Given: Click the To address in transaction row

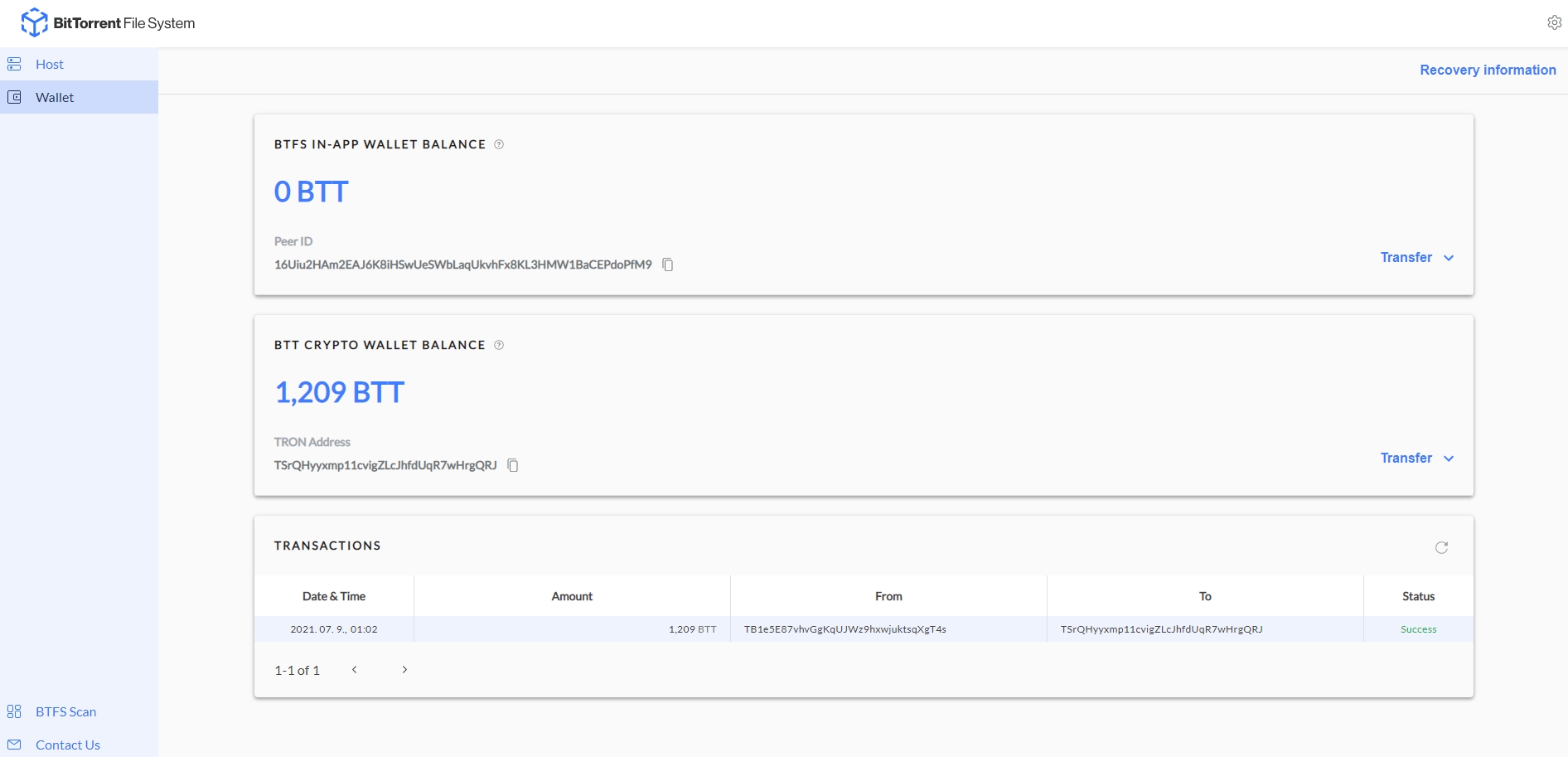Looking at the screenshot, I should click(1162, 629).
